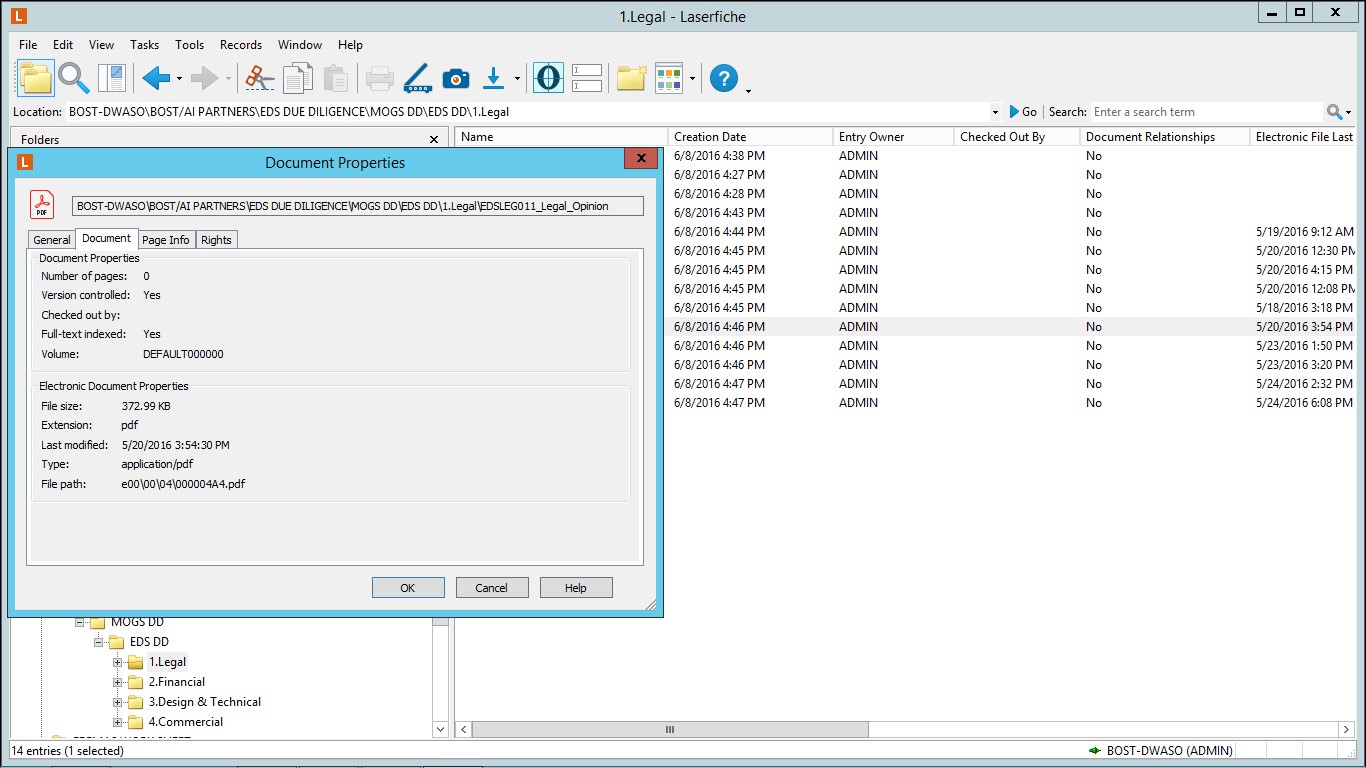
Task: Click the New Folder icon with sparkle
Action: pyautogui.click(x=631, y=78)
